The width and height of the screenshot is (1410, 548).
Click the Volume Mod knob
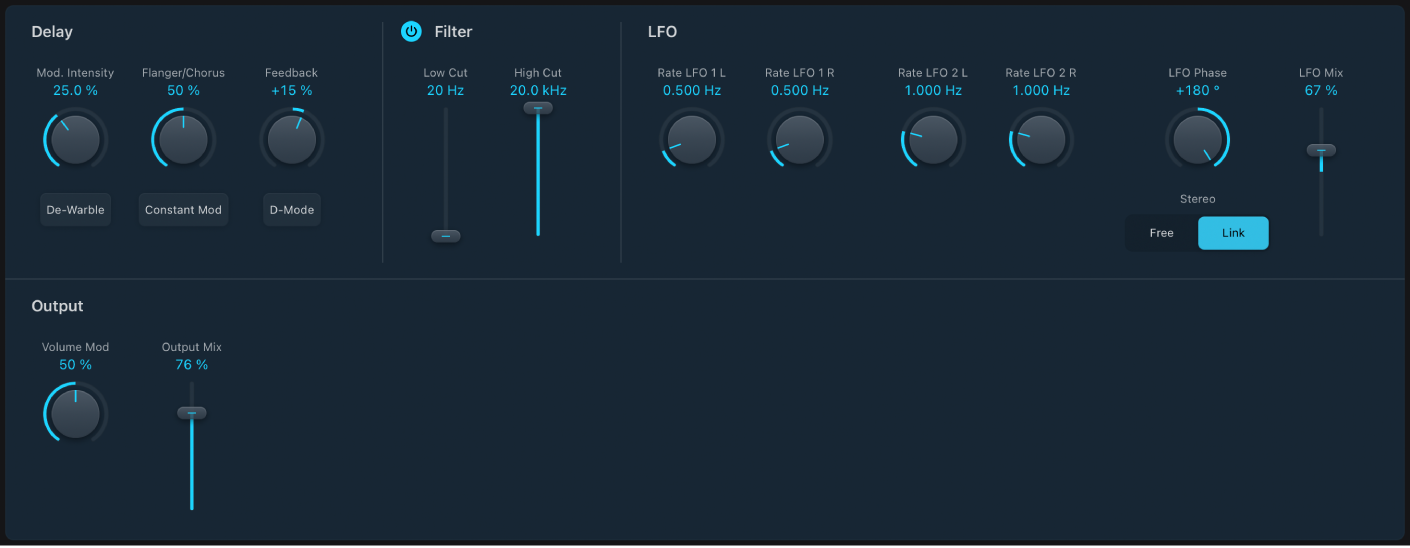pos(75,414)
